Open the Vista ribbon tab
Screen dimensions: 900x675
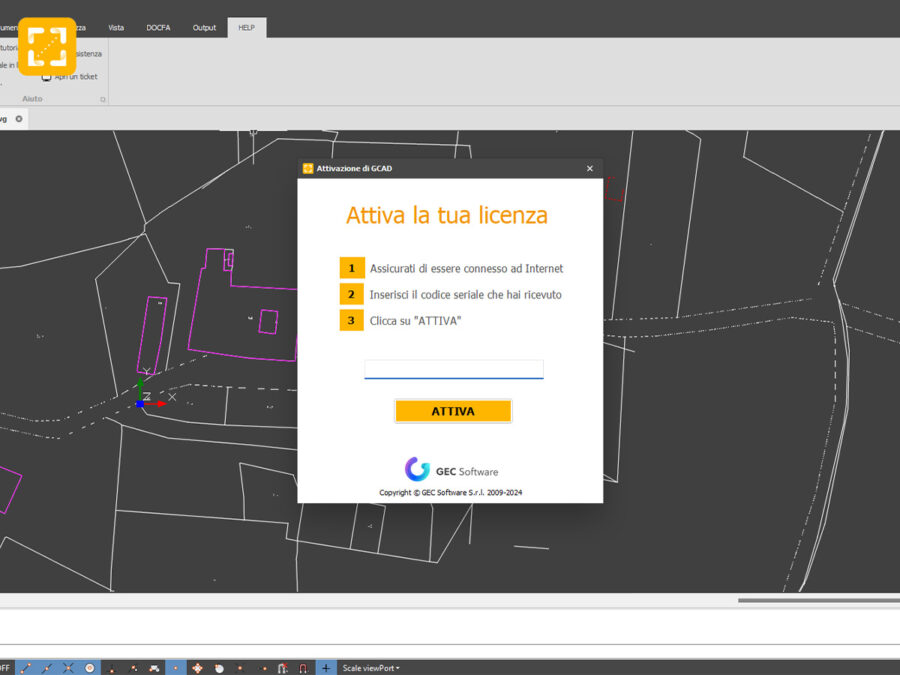tap(116, 28)
